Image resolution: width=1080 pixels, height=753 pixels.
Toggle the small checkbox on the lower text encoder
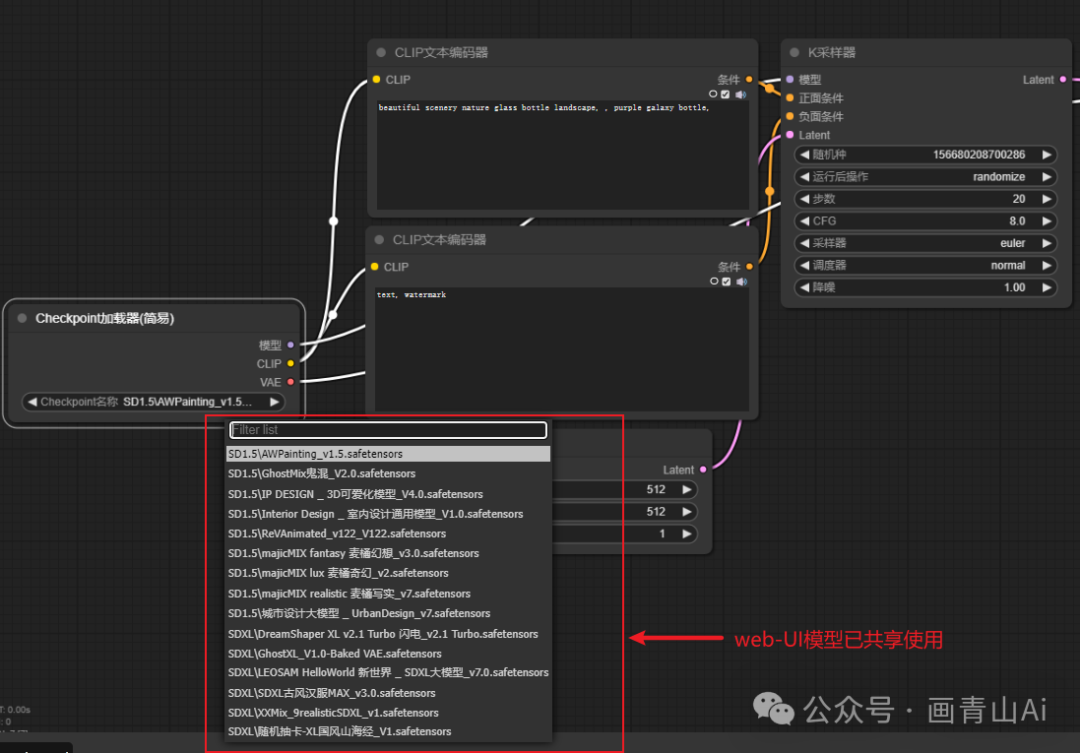(726, 282)
